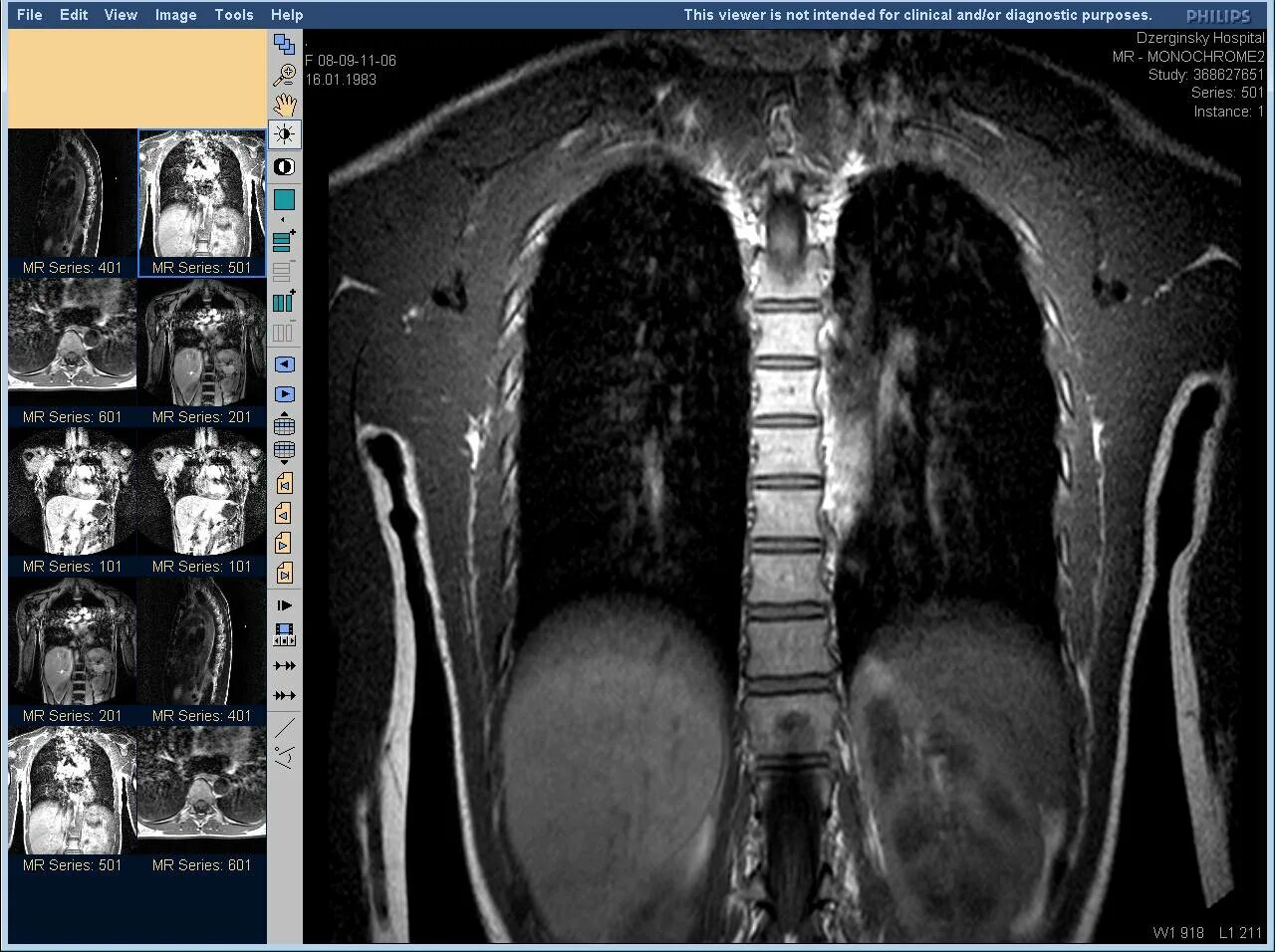Image resolution: width=1275 pixels, height=952 pixels.
Task: Jump to first page icon
Action: (x=284, y=484)
